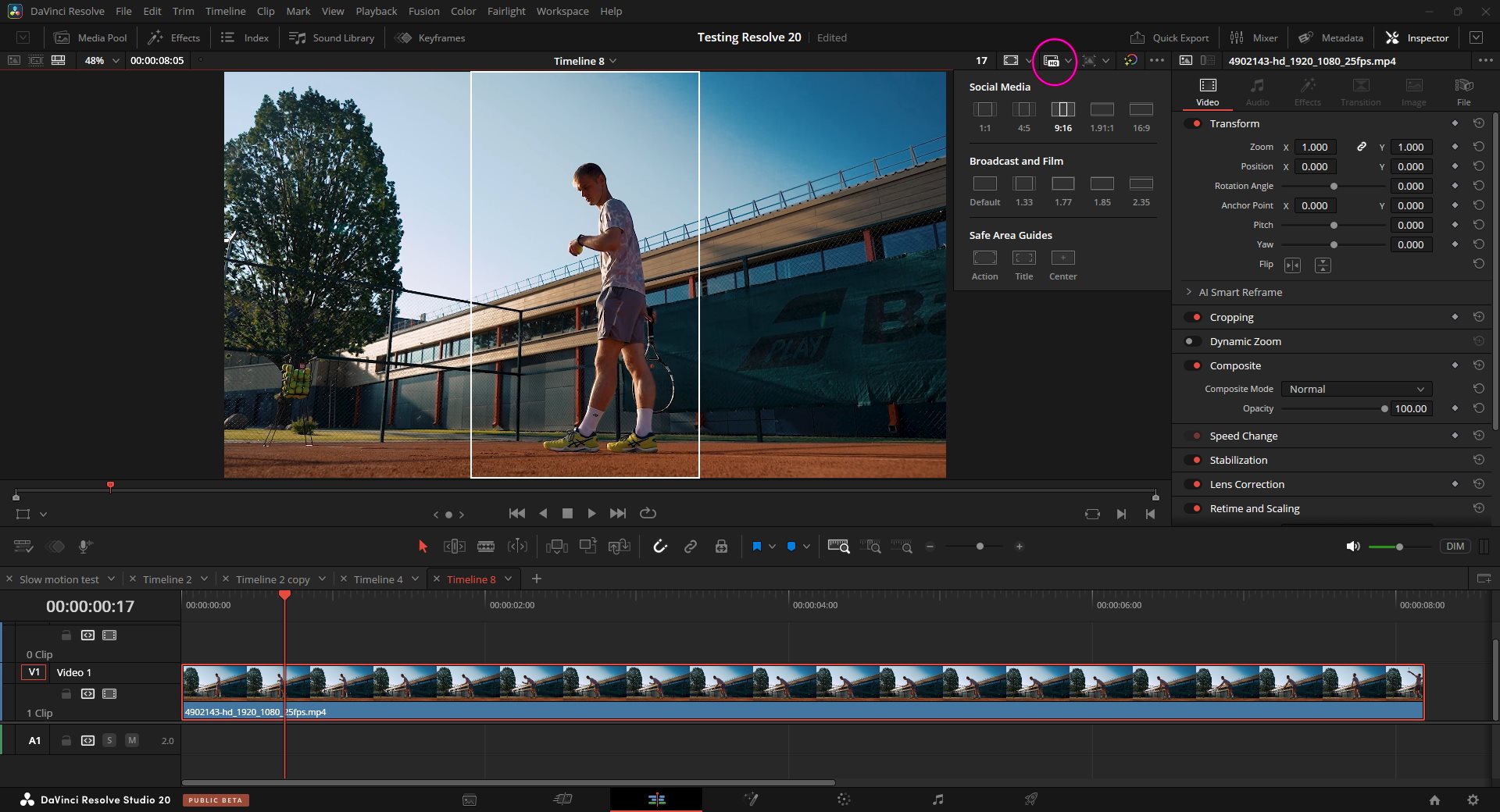This screenshot has width=1500, height=812.
Task: Open Composite Mode Normal dropdown
Action: 1357,389
